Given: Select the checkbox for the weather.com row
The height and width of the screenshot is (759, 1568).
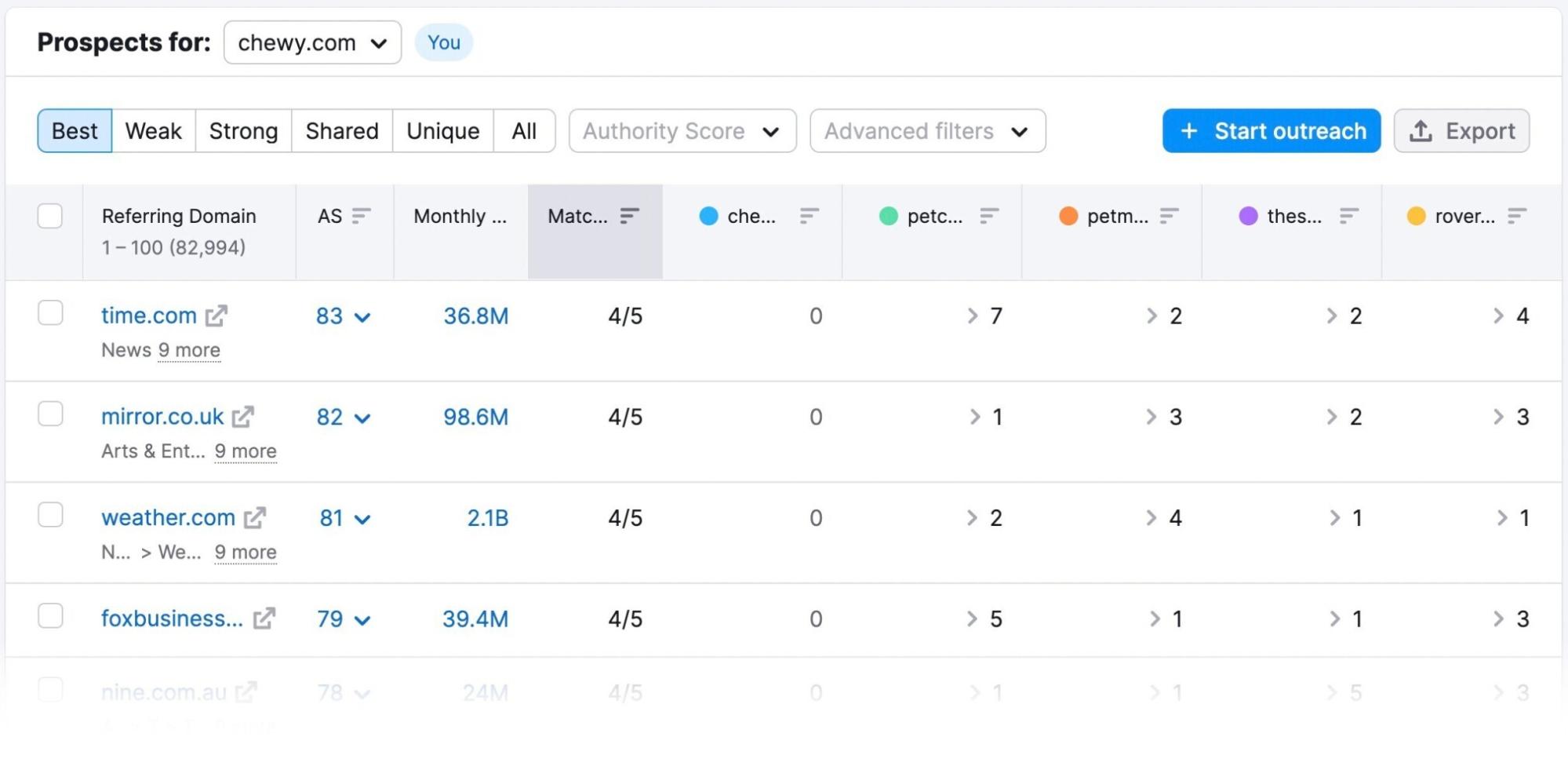Looking at the screenshot, I should tap(50, 514).
